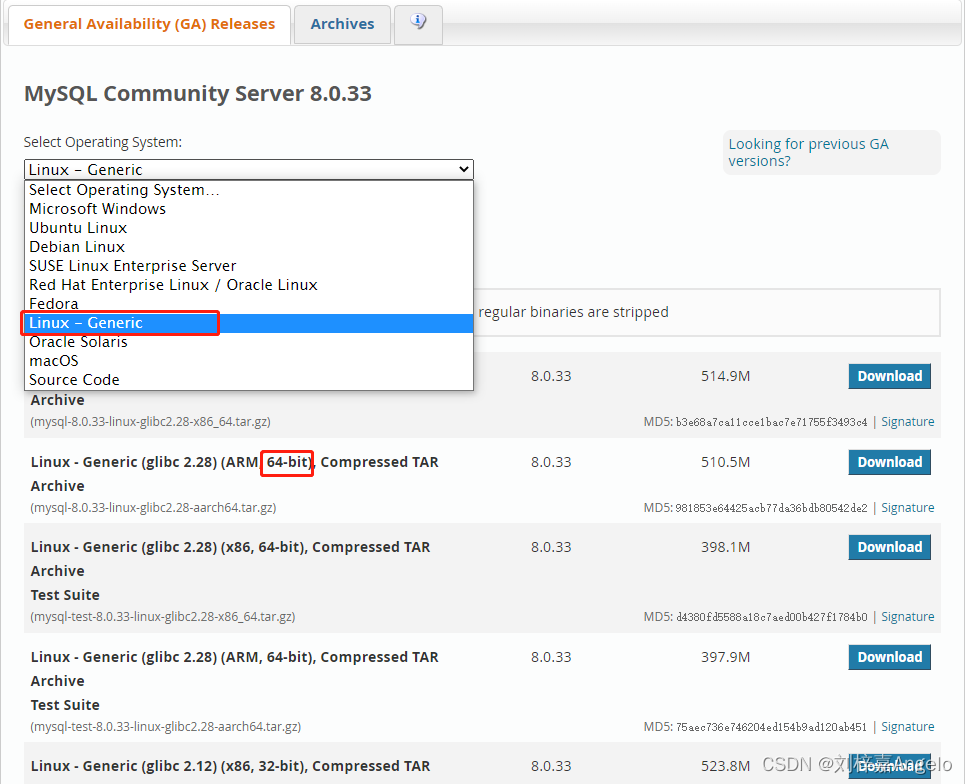Select Fedora from the OS list
Image resolution: width=967 pixels, height=784 pixels.
pos(249,304)
